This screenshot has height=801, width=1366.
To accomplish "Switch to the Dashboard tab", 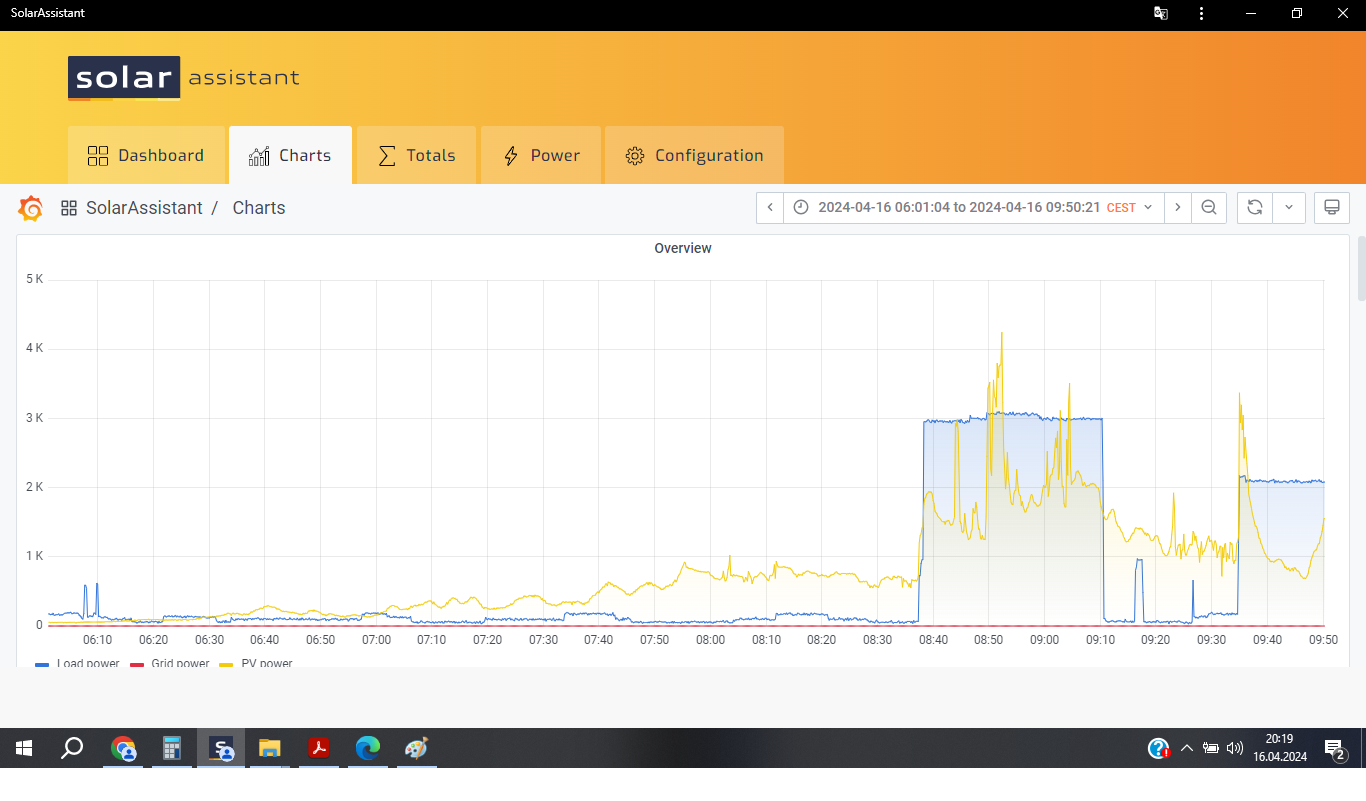I will point(146,156).
